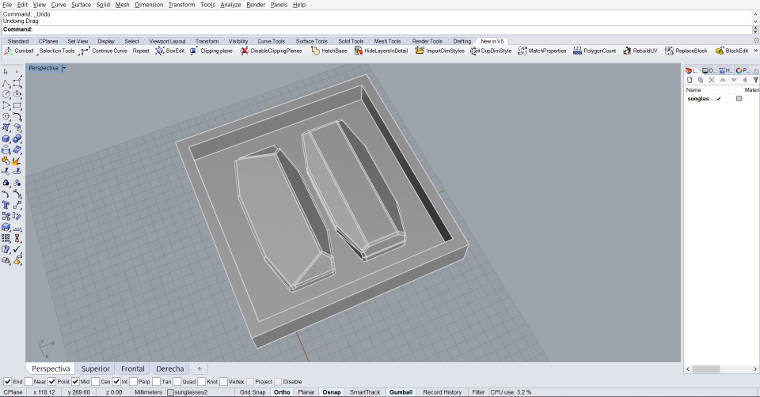Open ImportDimStyles tool
This screenshot has height=397, width=760.
click(x=440, y=51)
